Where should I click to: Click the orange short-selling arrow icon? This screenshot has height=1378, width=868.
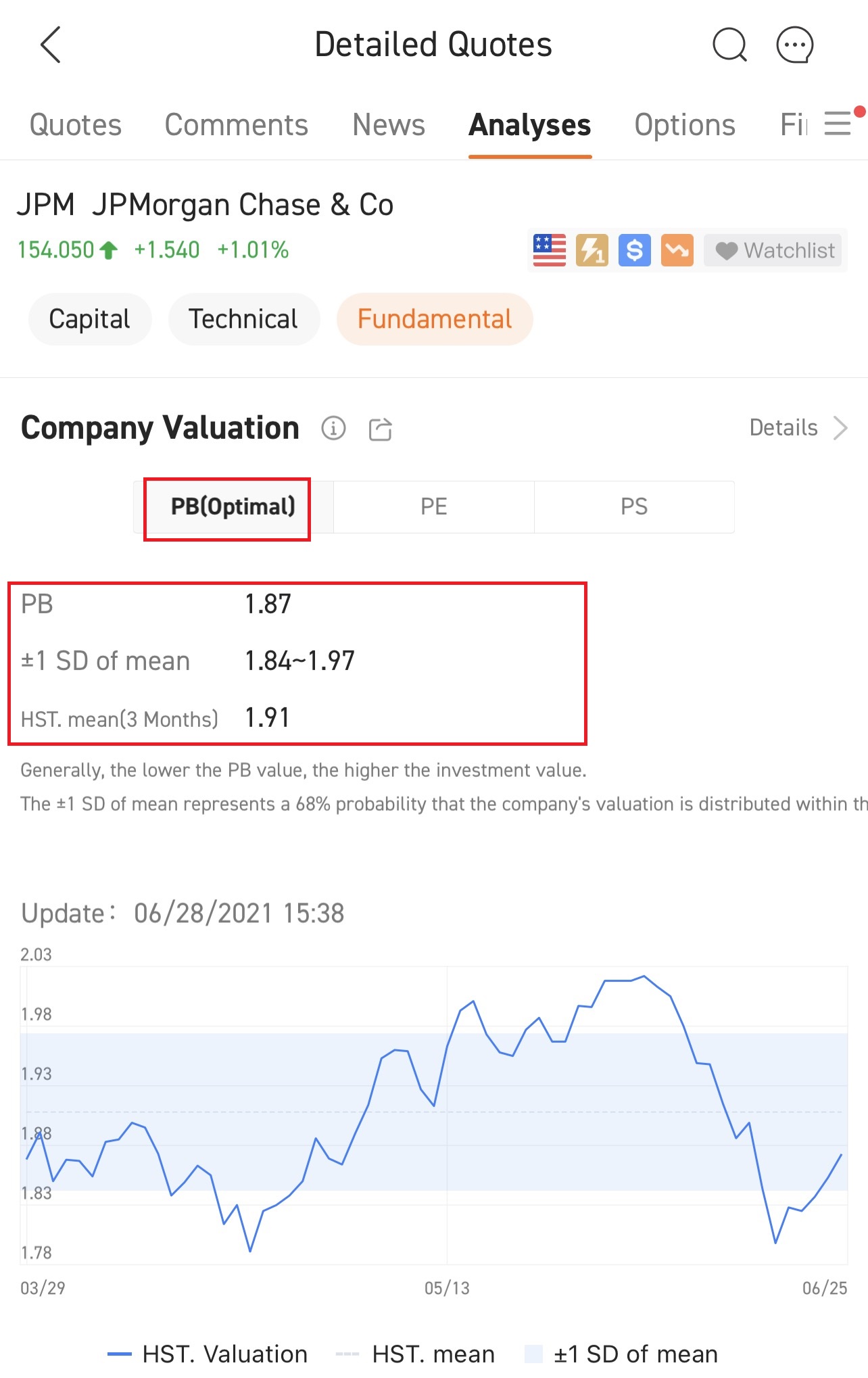pos(677,250)
